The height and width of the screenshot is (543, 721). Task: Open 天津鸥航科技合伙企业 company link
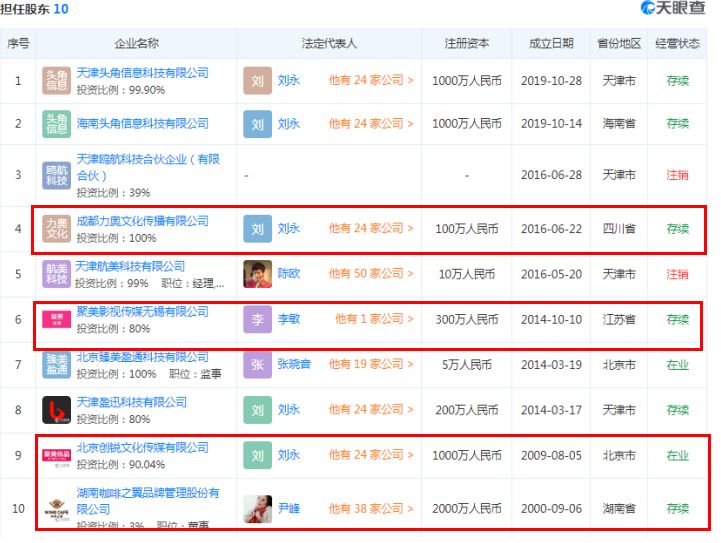[x=148, y=167]
